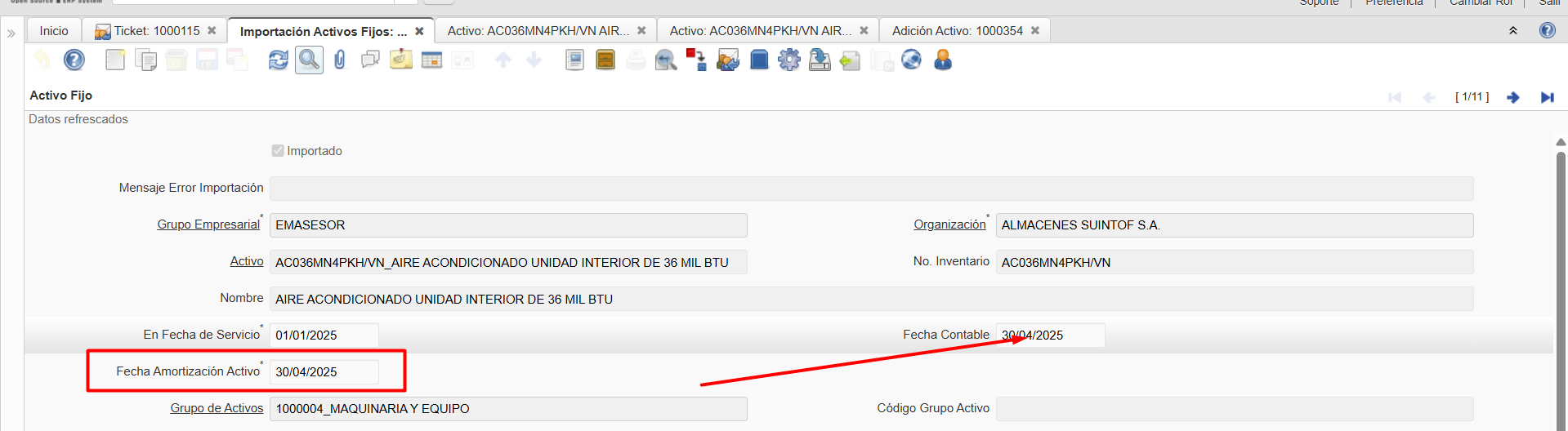
Task: Toggle the Importado checkbox
Action: point(278,151)
